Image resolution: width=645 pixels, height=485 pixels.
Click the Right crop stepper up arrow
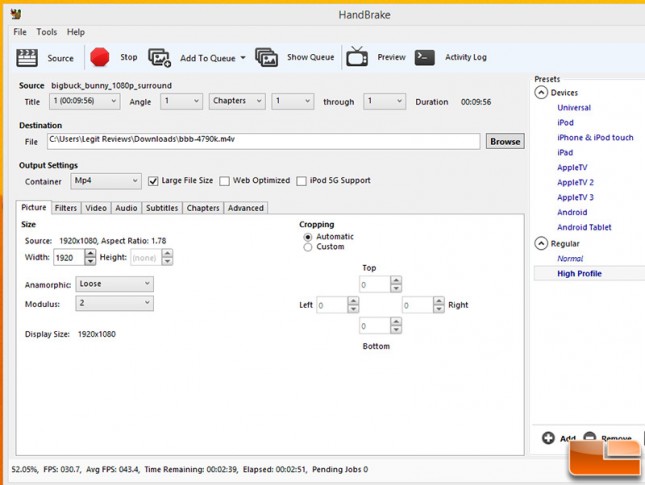tap(439, 301)
